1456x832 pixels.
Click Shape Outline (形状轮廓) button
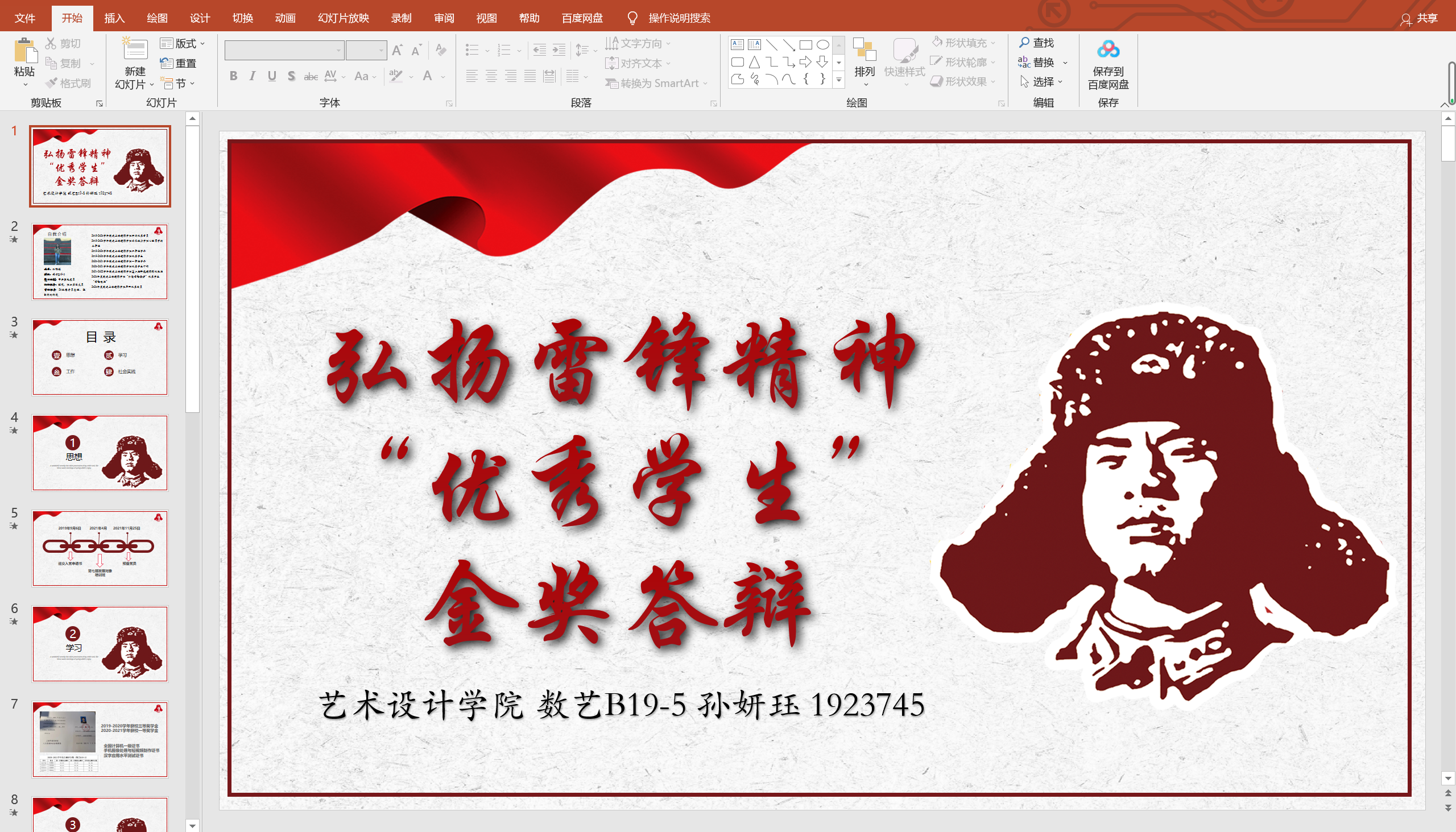(x=964, y=62)
